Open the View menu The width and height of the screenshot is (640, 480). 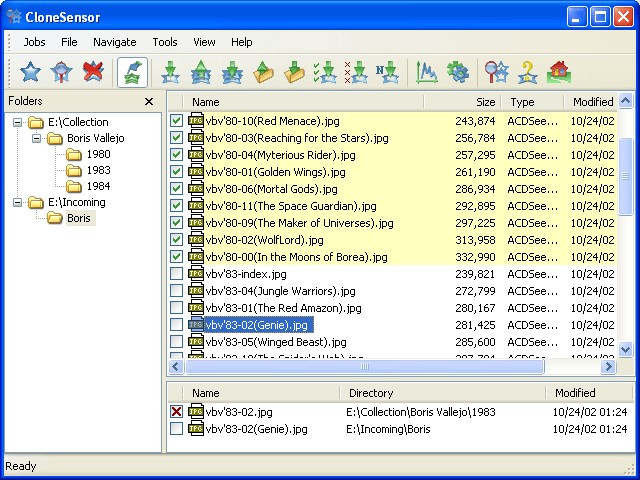pyautogui.click(x=204, y=42)
